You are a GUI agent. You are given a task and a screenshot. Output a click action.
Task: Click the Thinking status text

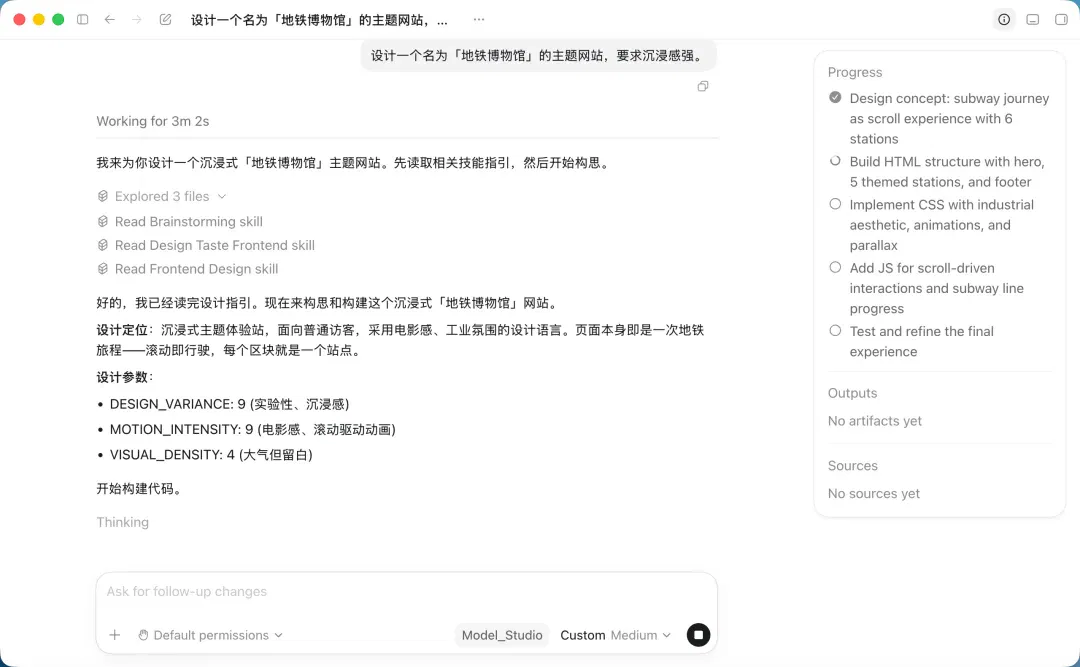(x=123, y=522)
